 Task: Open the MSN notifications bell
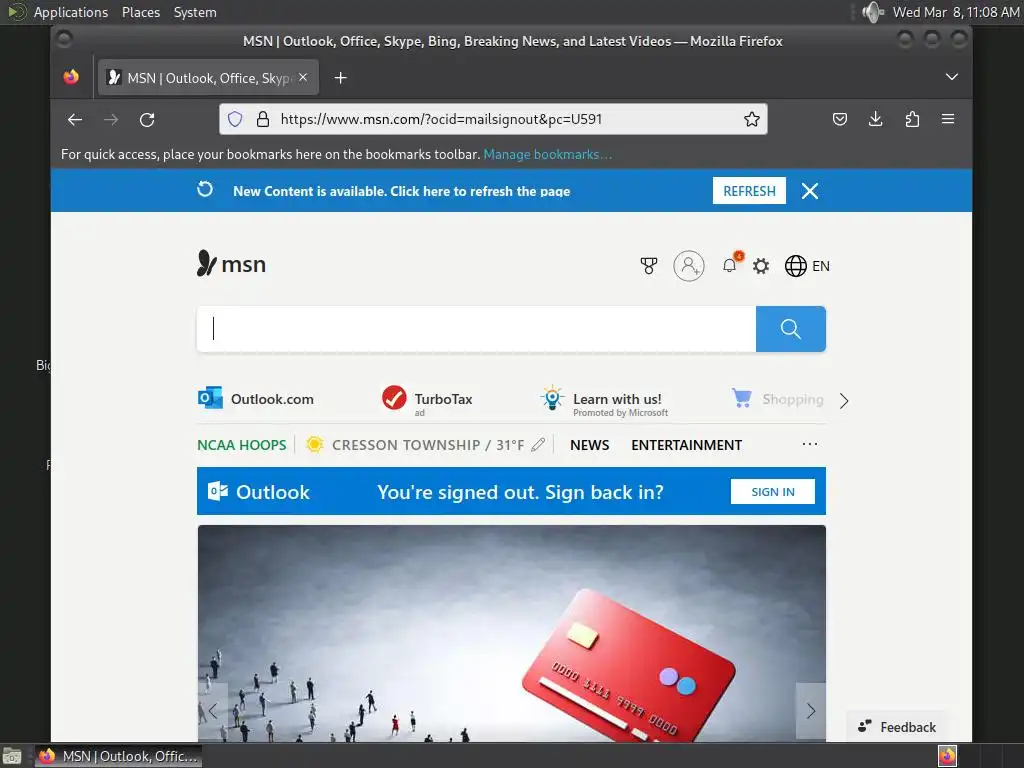730,265
